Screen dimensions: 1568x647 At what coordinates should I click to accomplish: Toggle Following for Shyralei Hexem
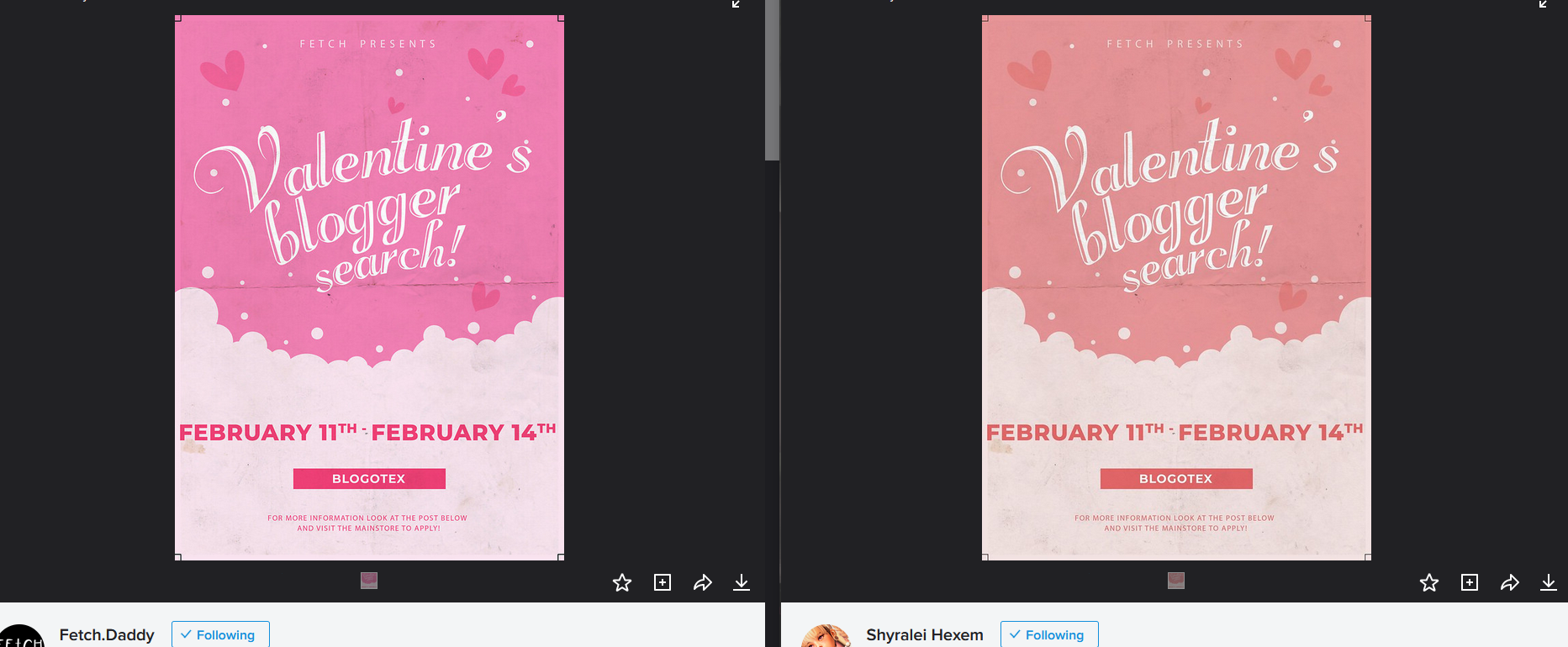(1049, 634)
